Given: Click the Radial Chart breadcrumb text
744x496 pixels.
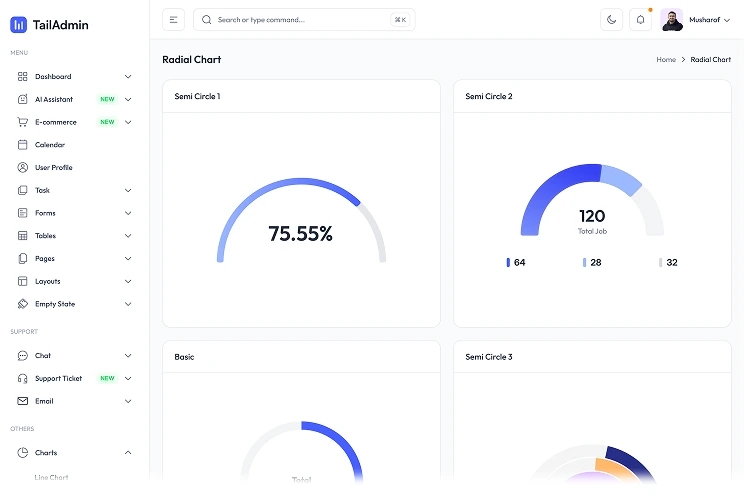Looking at the screenshot, I should pyautogui.click(x=710, y=59).
